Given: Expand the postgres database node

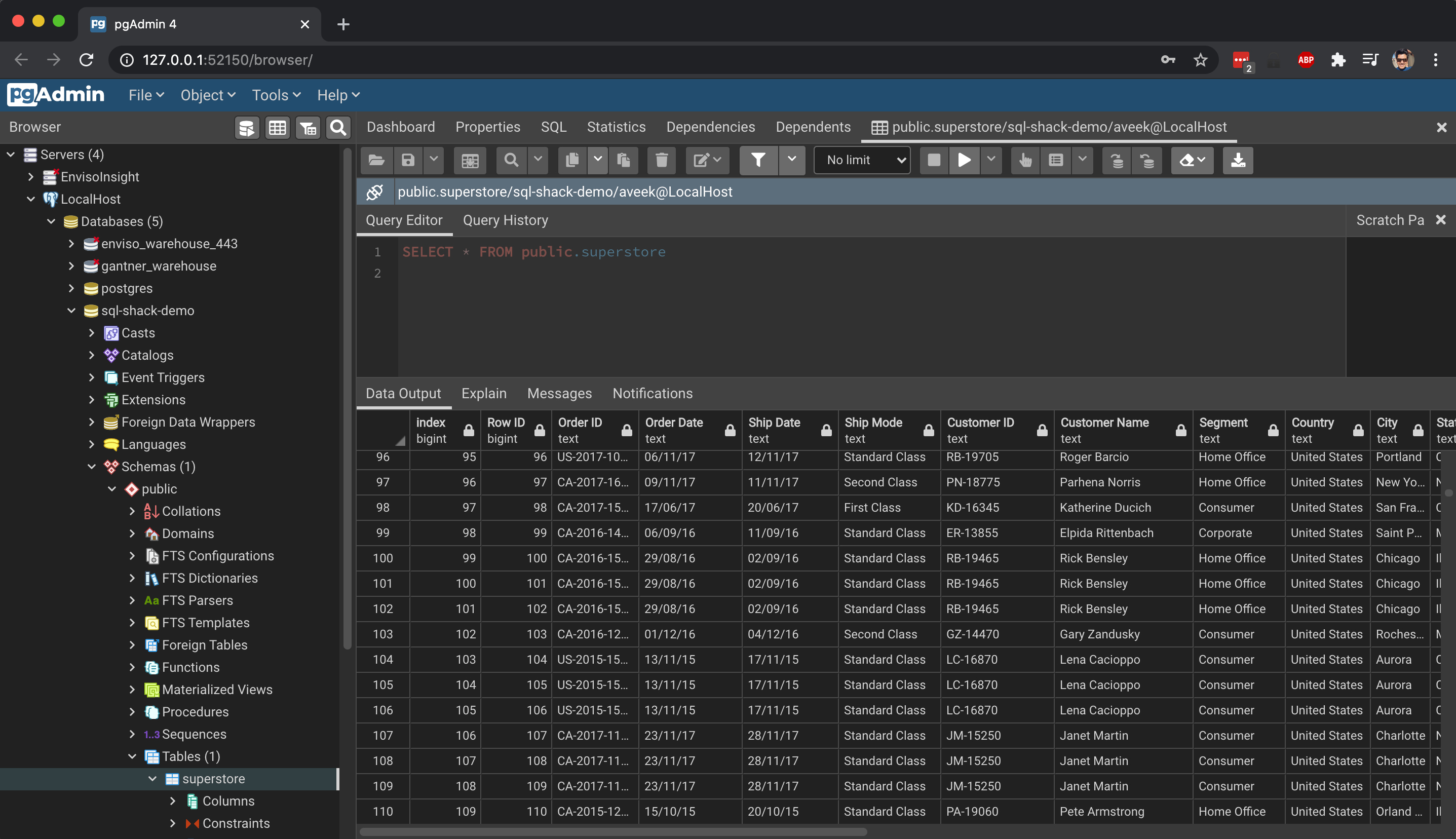Looking at the screenshot, I should [71, 288].
